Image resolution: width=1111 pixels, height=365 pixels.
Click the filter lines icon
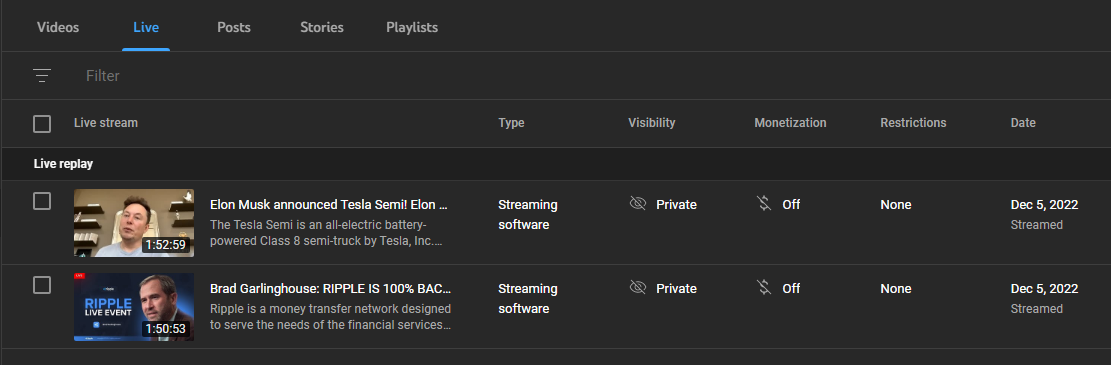click(x=42, y=75)
